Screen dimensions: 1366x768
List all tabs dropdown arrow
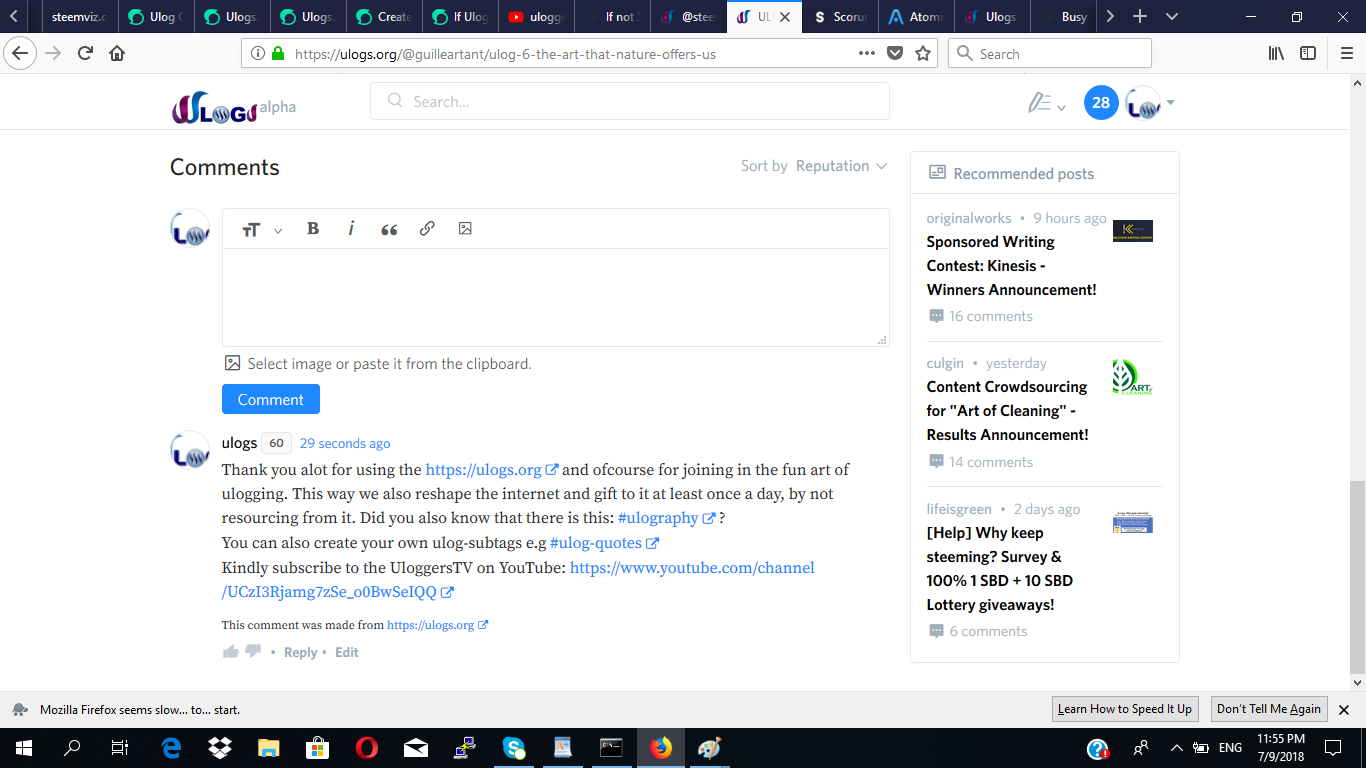(x=1172, y=17)
